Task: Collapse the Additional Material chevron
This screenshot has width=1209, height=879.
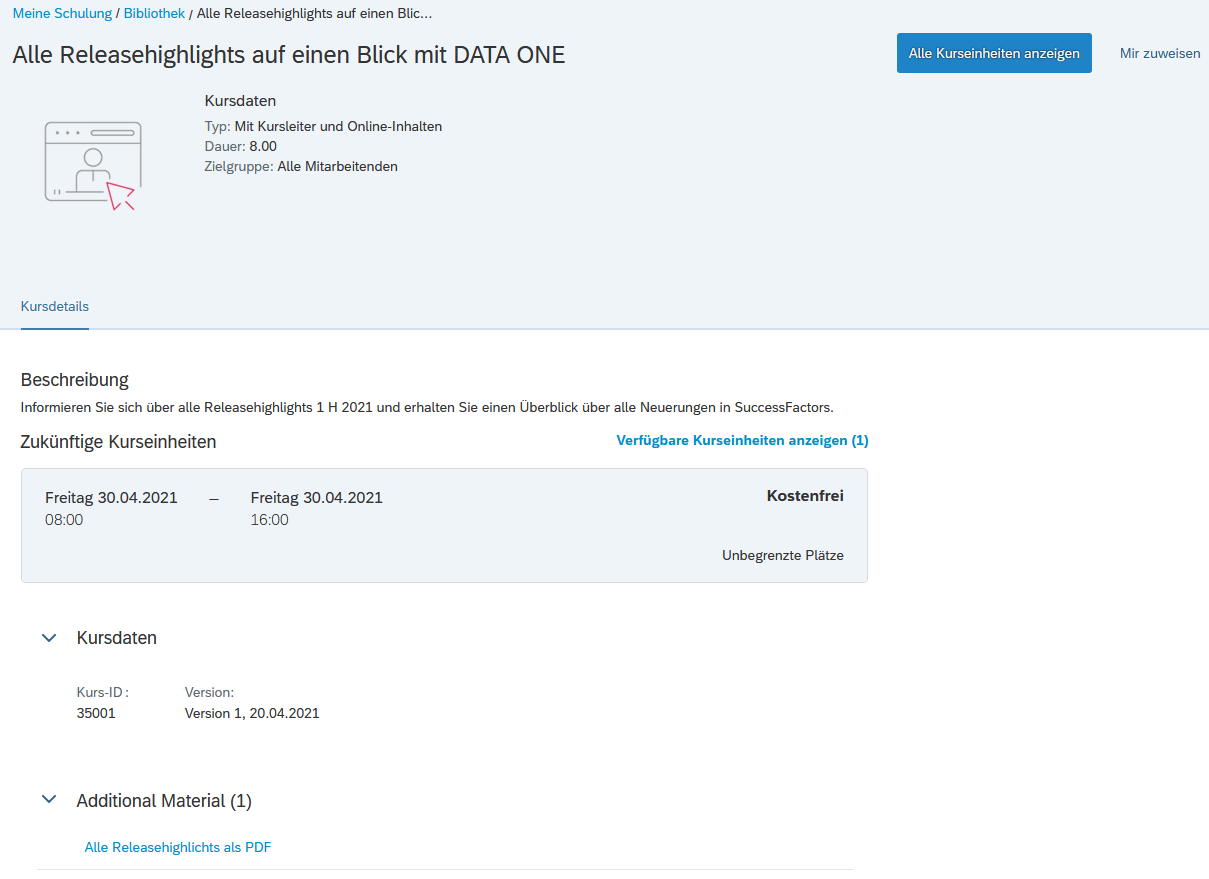Action: (x=49, y=800)
